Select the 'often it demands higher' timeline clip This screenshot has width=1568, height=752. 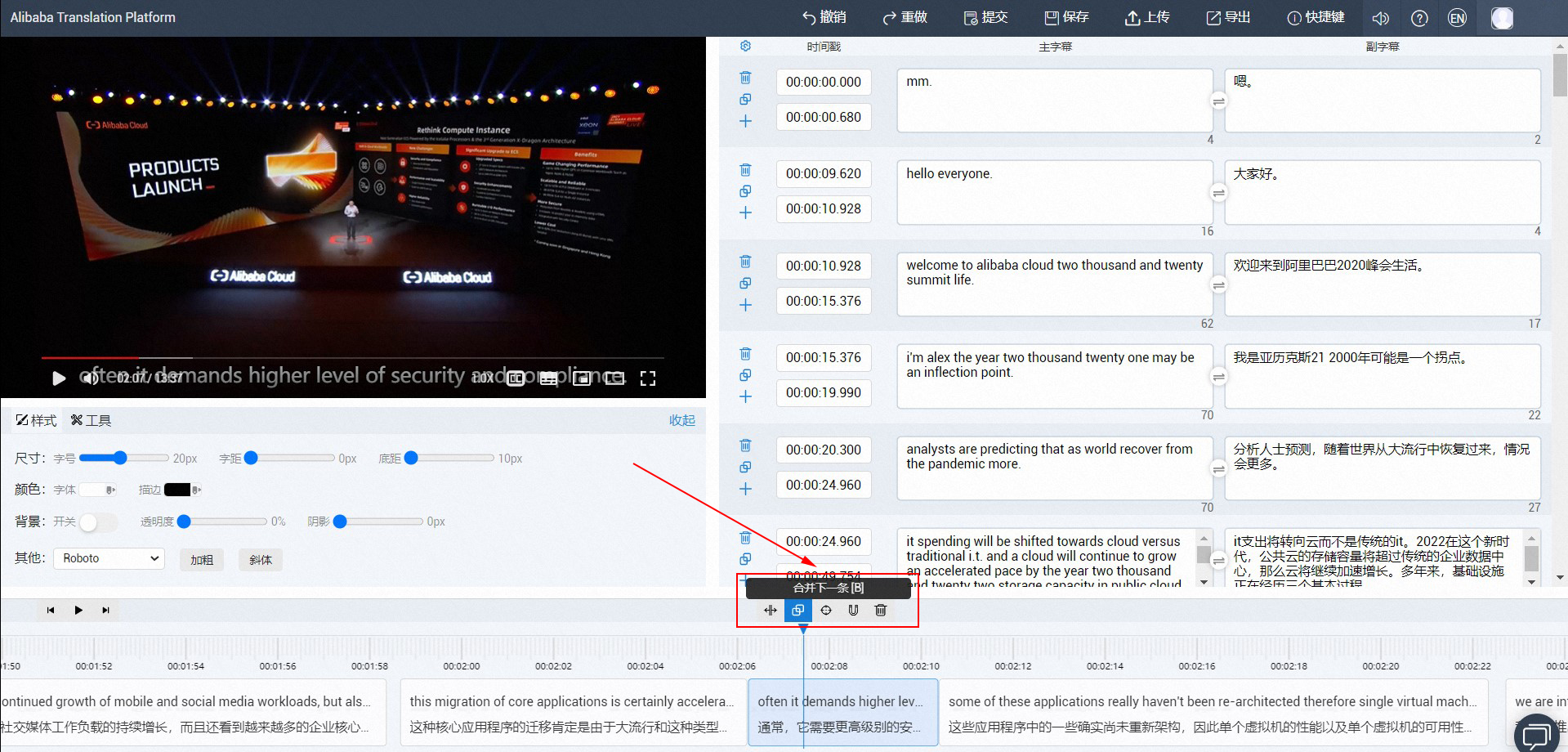click(843, 713)
